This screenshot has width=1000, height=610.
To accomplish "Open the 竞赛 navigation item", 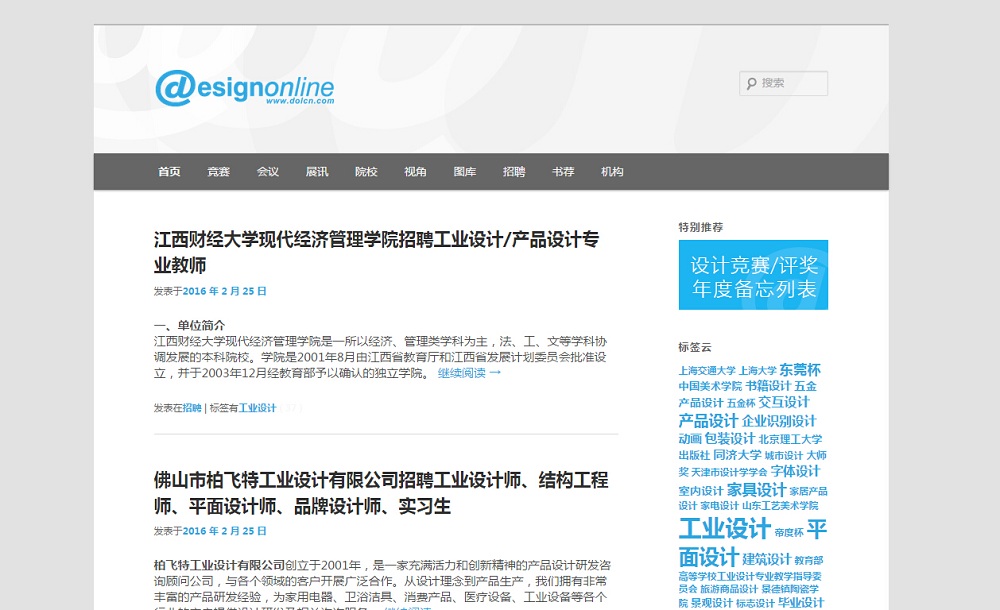I will (x=218, y=172).
